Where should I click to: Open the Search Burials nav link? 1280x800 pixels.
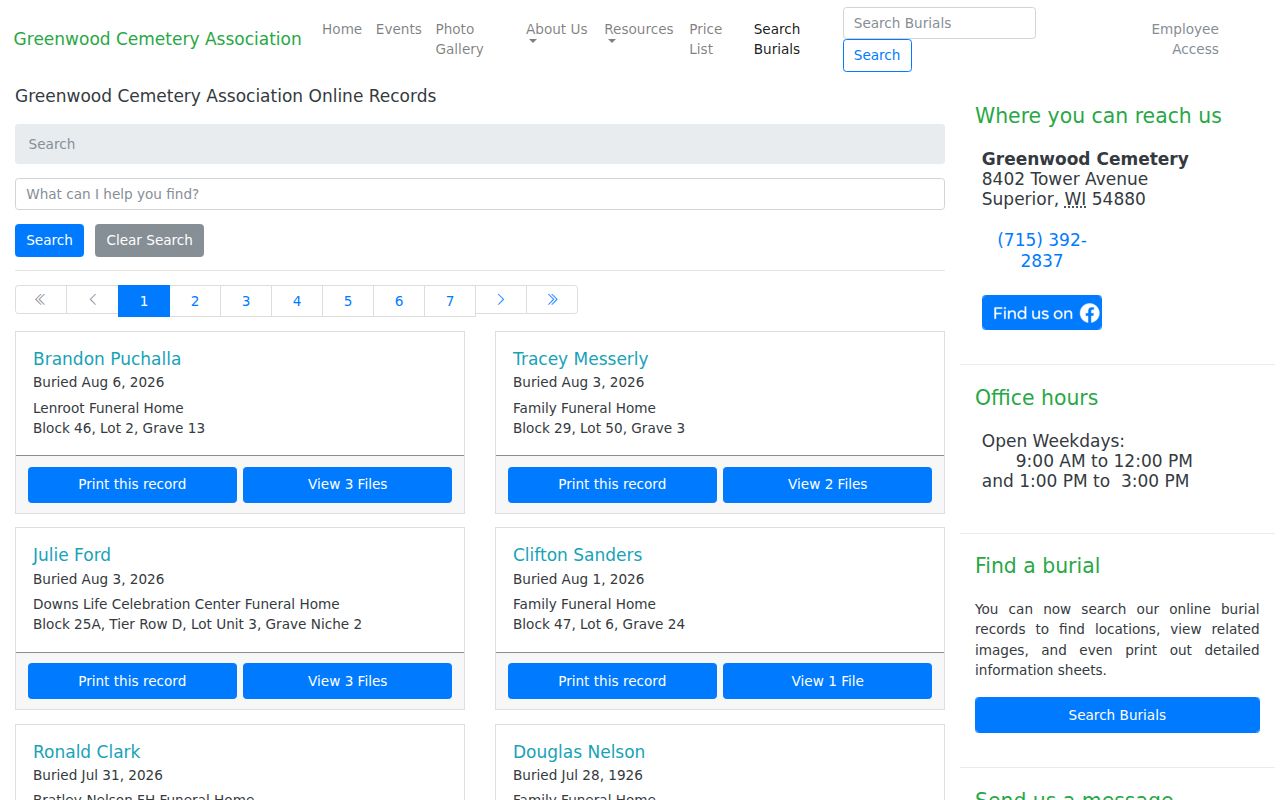777,39
